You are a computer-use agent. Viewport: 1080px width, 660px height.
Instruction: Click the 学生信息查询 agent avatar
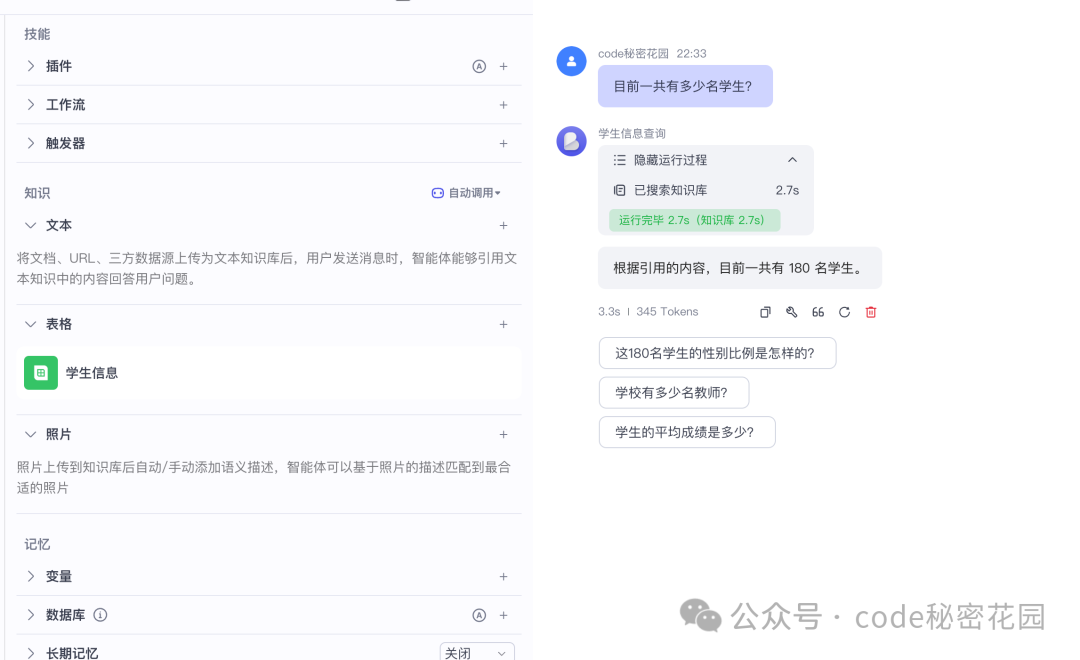click(571, 141)
